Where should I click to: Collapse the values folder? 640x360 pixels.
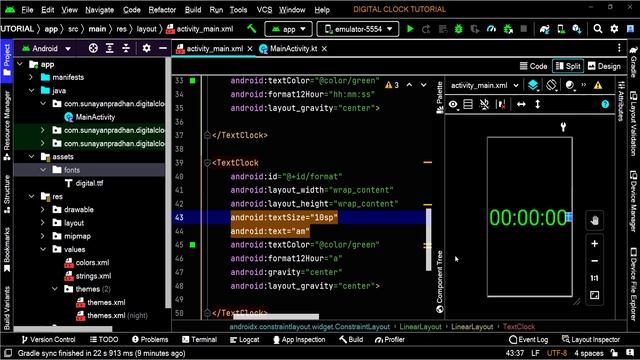click(x=43, y=249)
